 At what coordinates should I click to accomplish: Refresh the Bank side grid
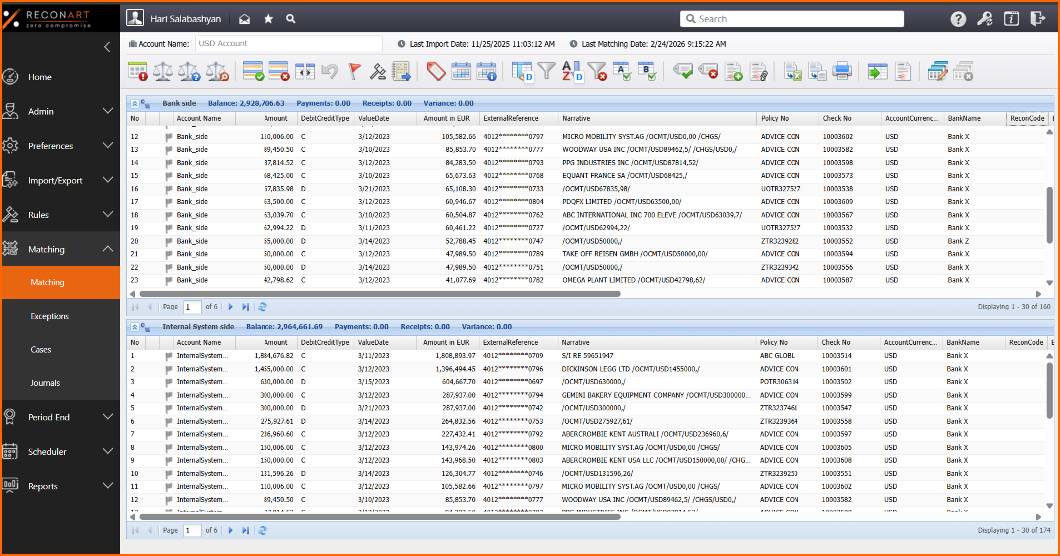(262, 307)
